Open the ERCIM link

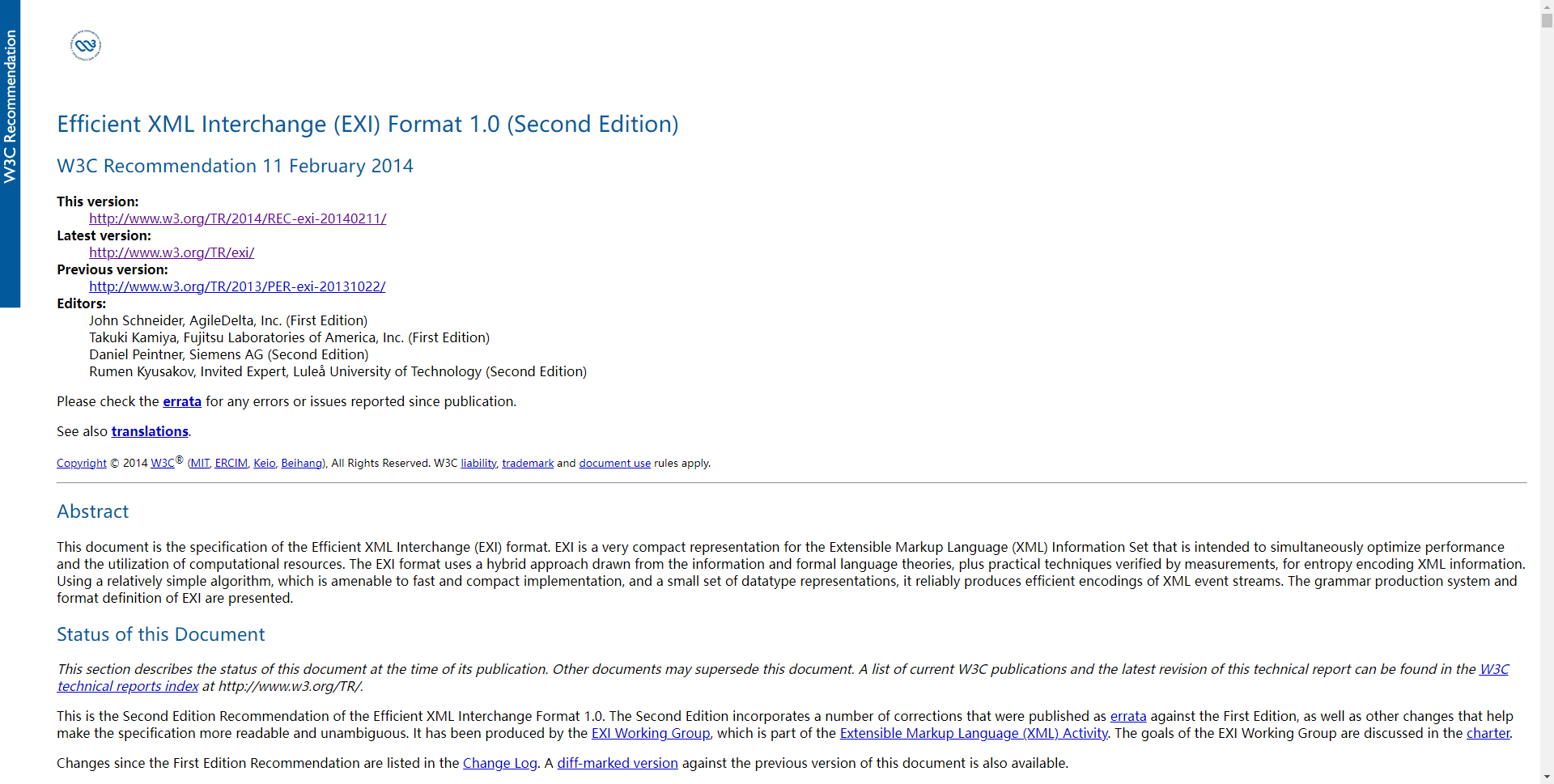click(x=231, y=463)
